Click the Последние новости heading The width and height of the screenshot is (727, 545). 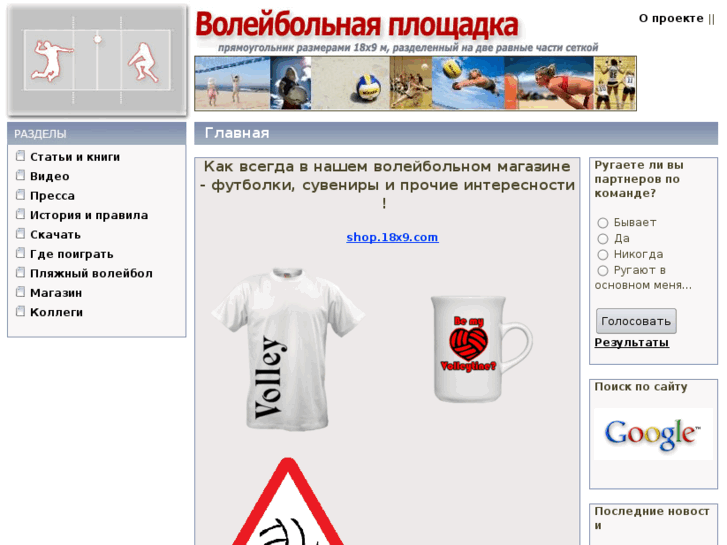pos(652,518)
